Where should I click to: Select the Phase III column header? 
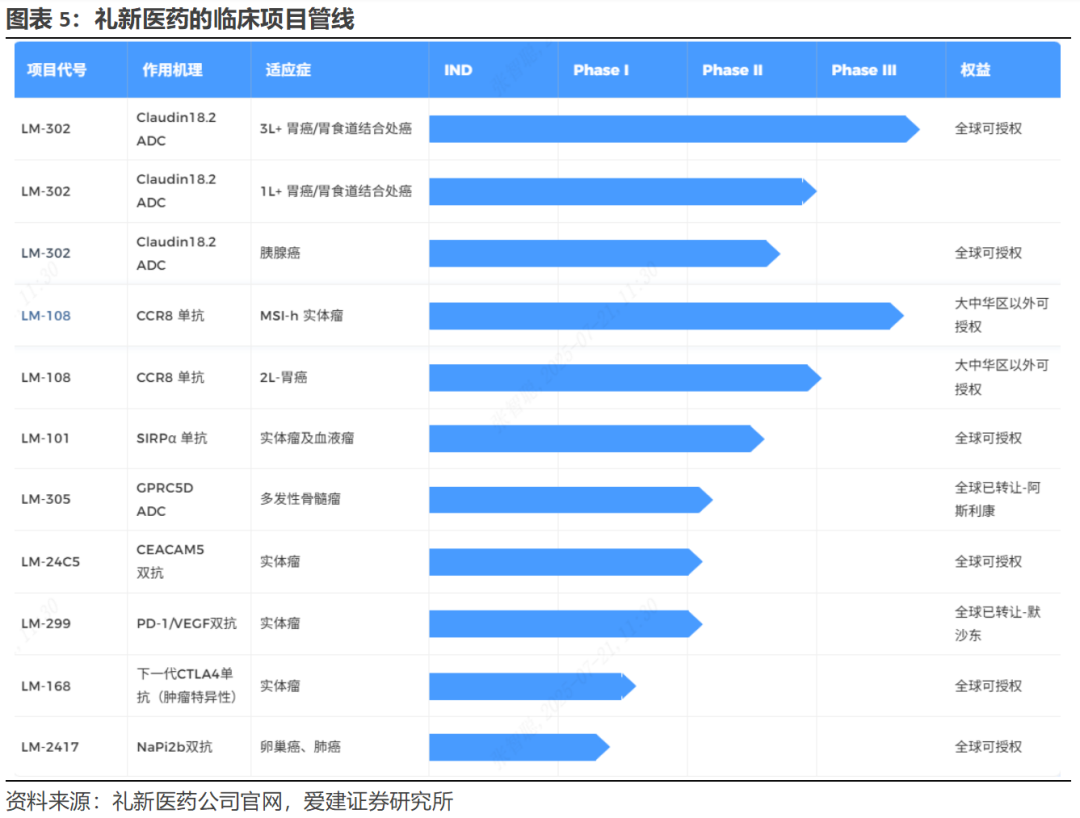click(x=864, y=70)
